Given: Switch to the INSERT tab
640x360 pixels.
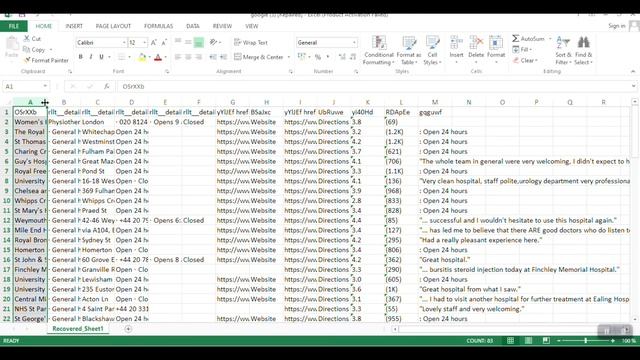Looking at the screenshot, I should point(74,26).
